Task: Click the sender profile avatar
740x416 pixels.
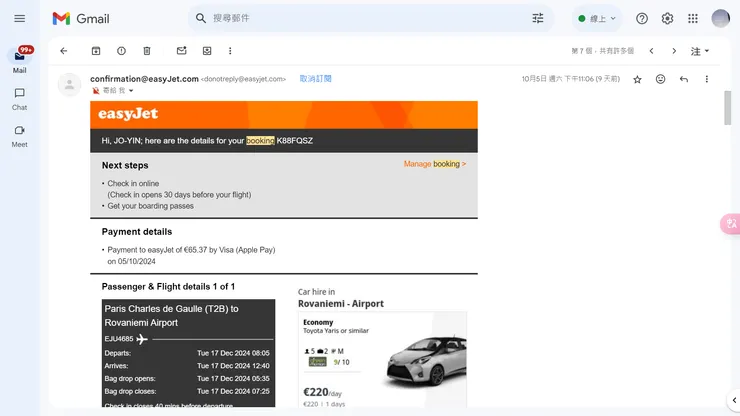Action: [69, 85]
